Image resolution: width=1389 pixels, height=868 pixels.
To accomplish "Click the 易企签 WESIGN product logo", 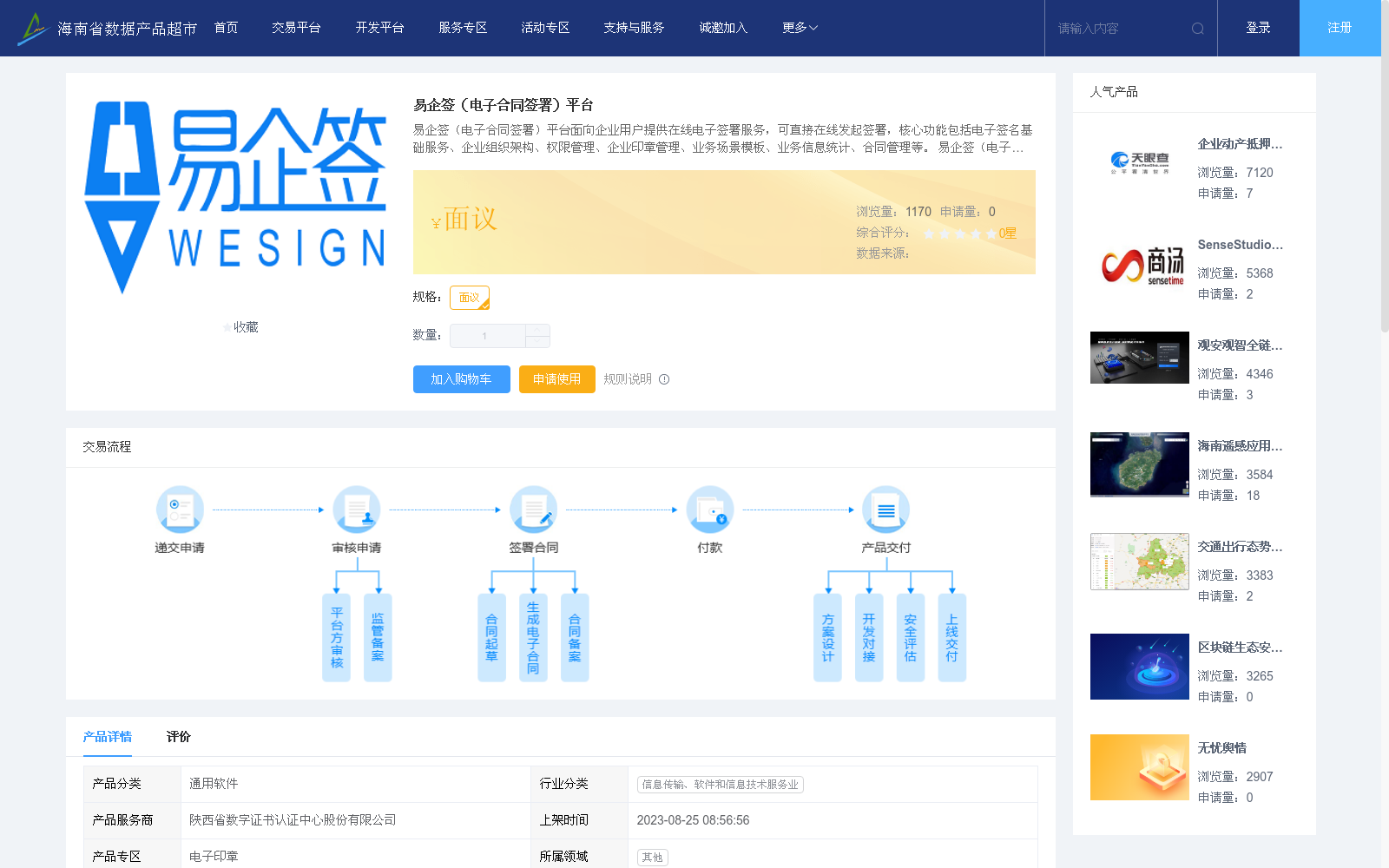I will click(236, 198).
